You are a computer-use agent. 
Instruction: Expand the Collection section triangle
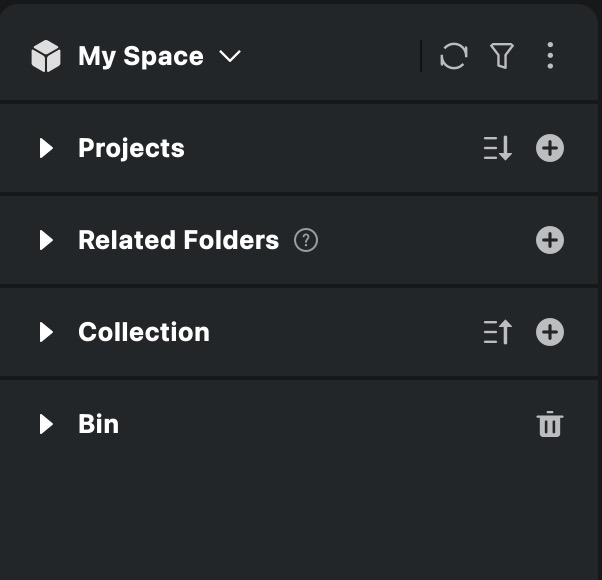pyautogui.click(x=46, y=333)
